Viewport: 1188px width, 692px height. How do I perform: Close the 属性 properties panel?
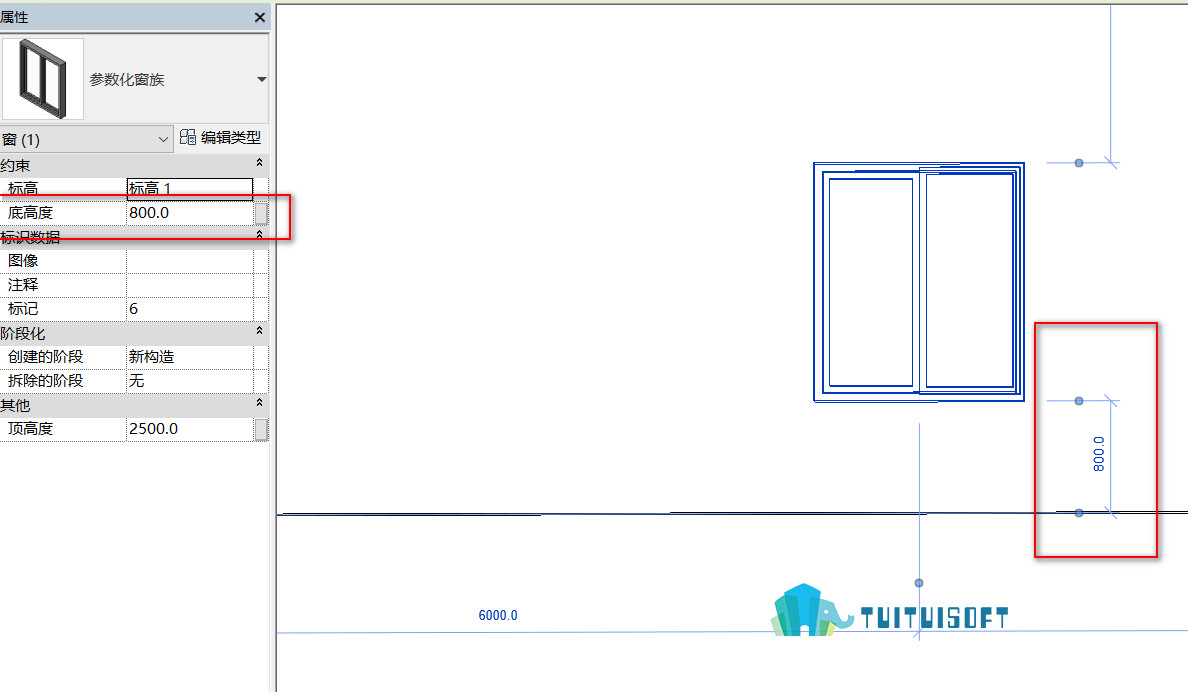click(260, 17)
